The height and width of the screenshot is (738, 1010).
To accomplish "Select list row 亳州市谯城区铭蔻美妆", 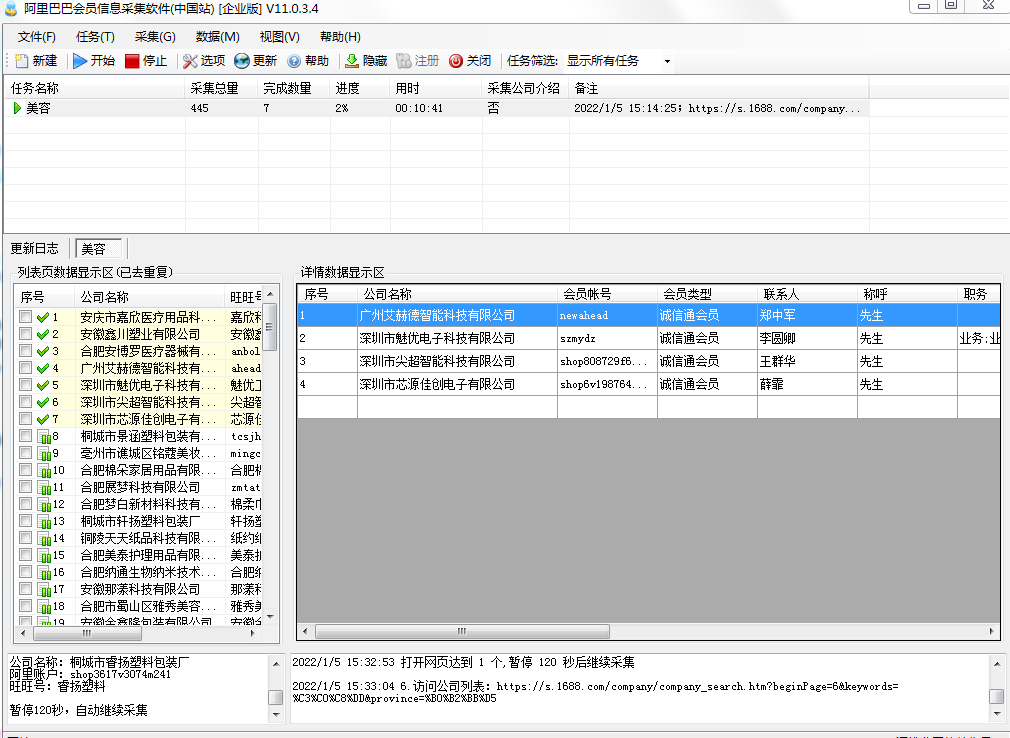I will point(140,453).
